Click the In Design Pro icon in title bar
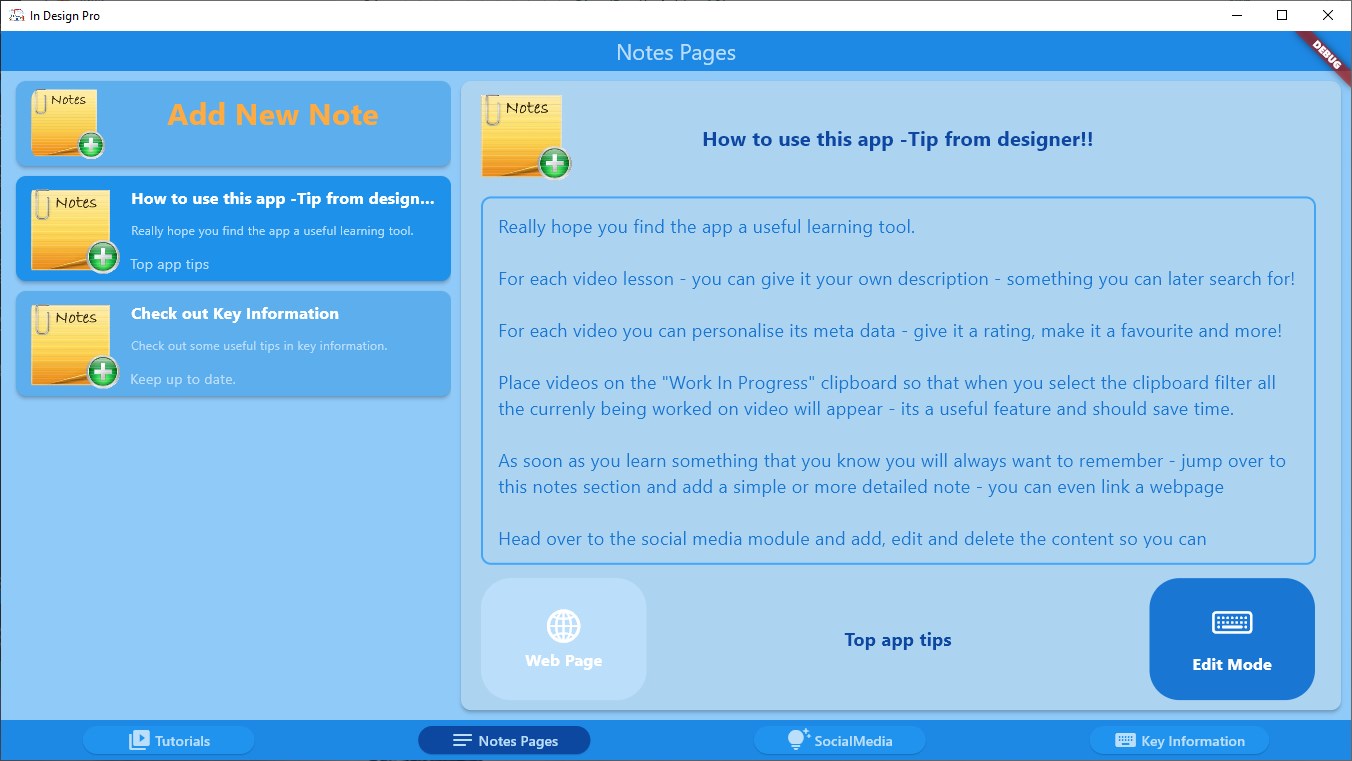This screenshot has height=761, width=1352. (x=16, y=15)
